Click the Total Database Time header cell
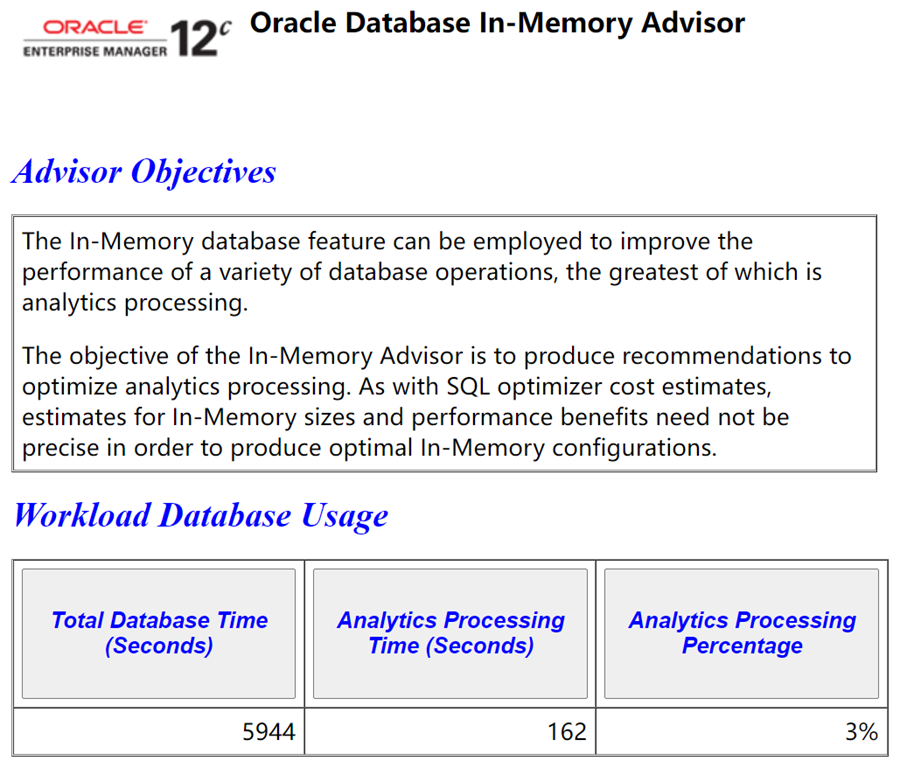The image size is (921, 768). 159,634
